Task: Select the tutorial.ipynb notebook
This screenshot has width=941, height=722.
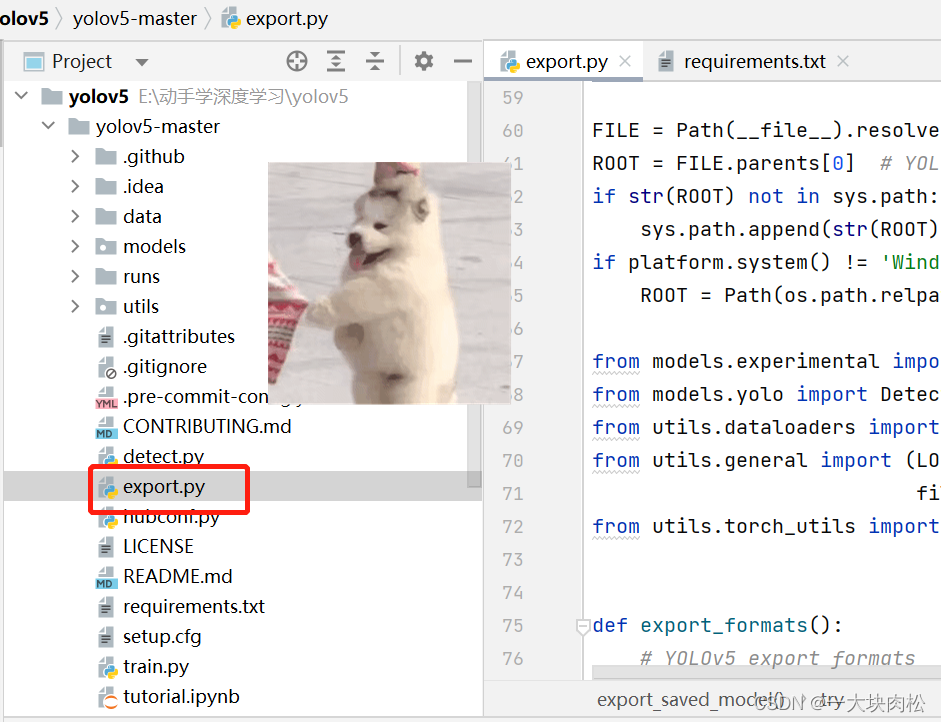Action: 181,697
